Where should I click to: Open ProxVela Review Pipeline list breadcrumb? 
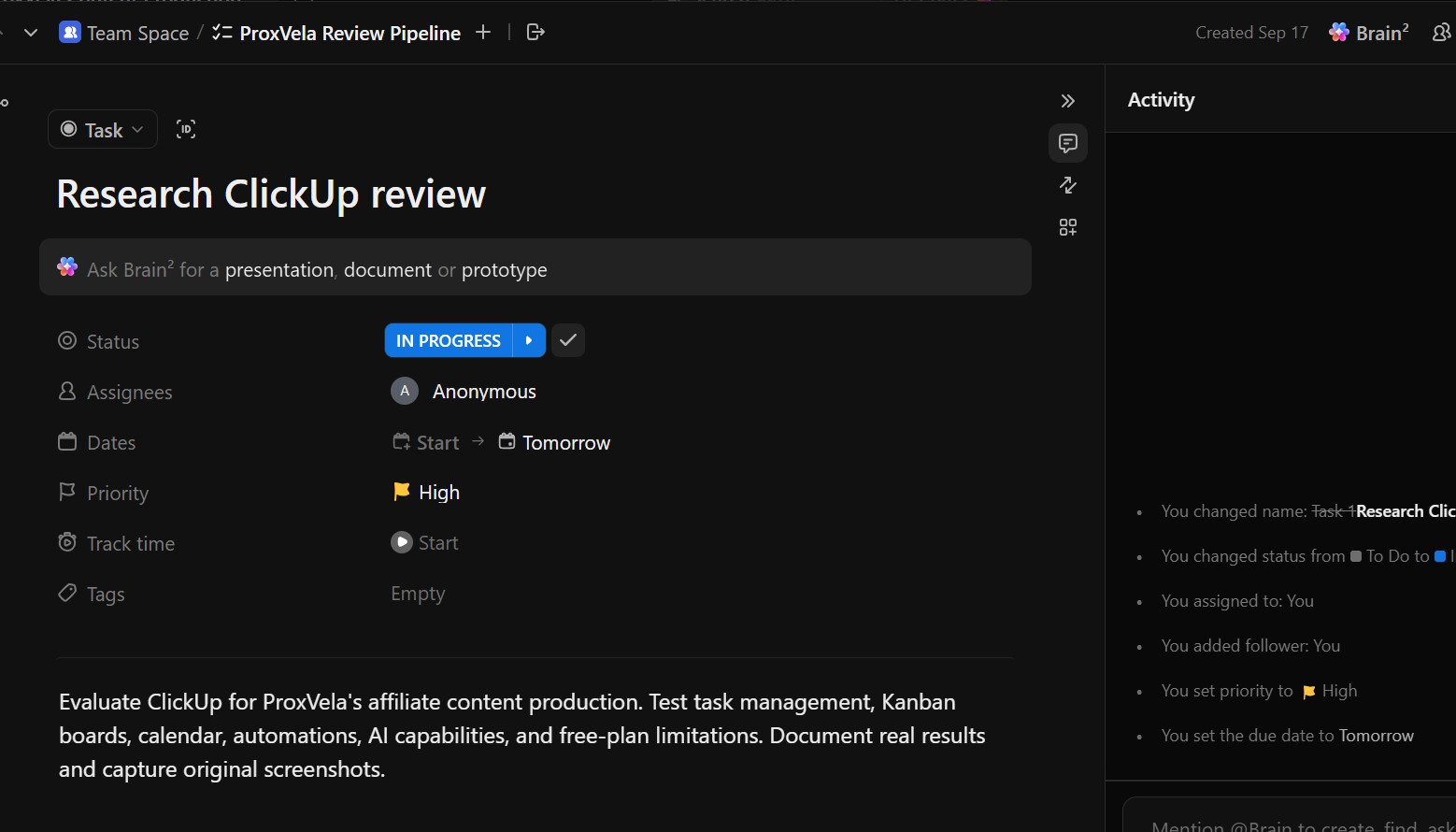(336, 33)
